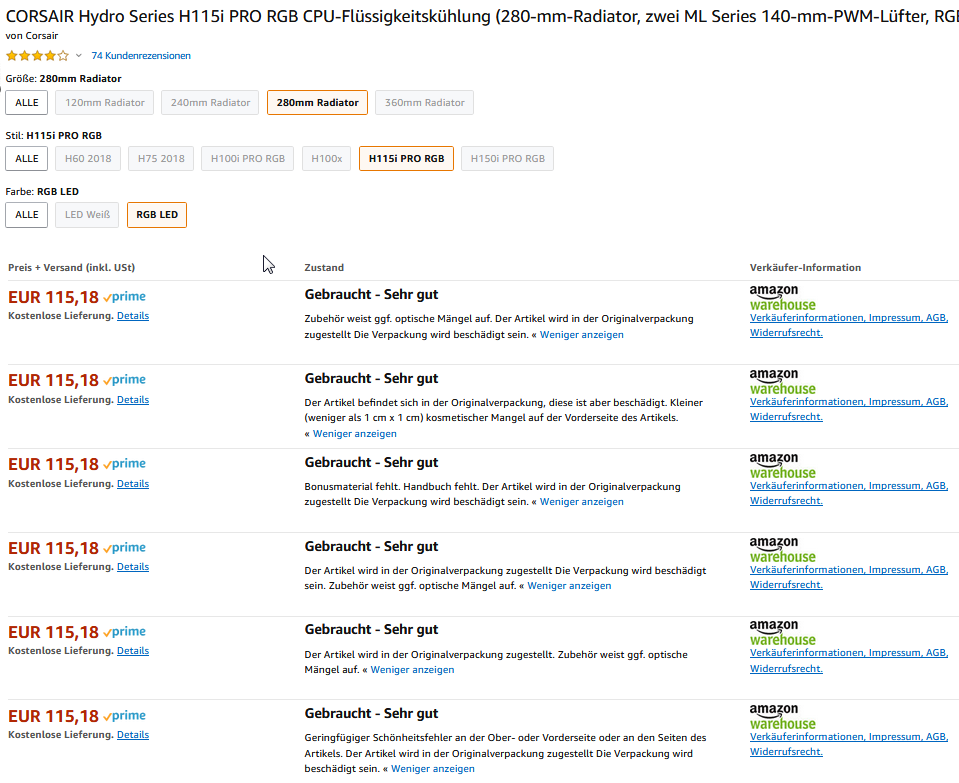Choose the 240mm Radiator size
959x783 pixels.
point(210,103)
